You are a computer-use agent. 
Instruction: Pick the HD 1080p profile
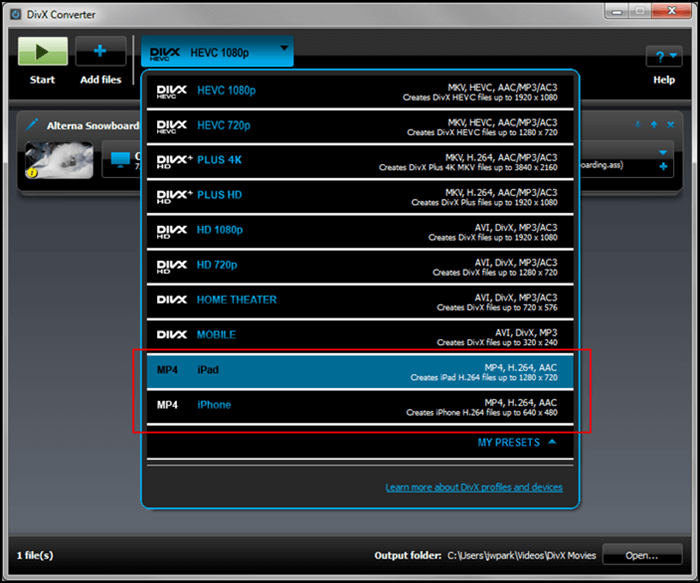pos(360,232)
